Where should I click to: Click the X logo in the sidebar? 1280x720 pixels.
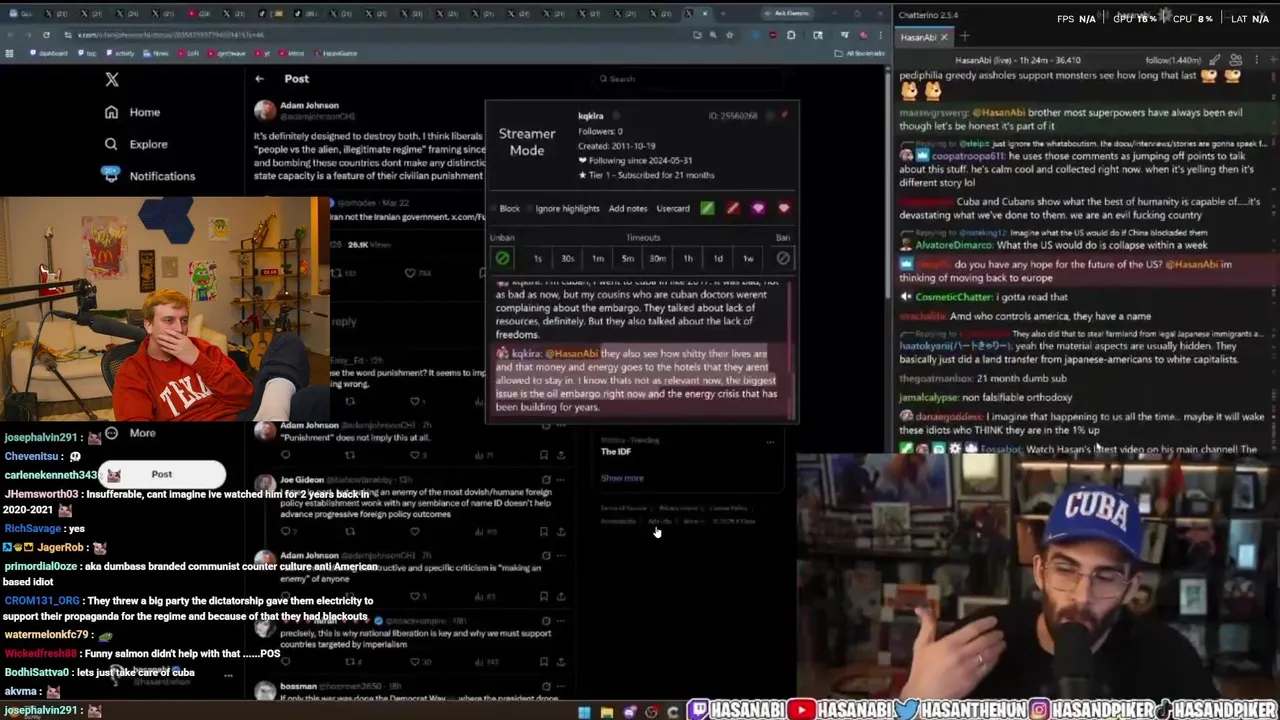pyautogui.click(x=112, y=80)
